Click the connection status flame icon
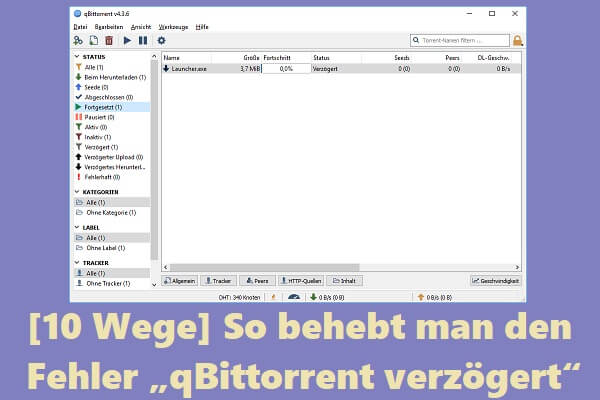Screen dimensions: 600x400 [x=274, y=297]
